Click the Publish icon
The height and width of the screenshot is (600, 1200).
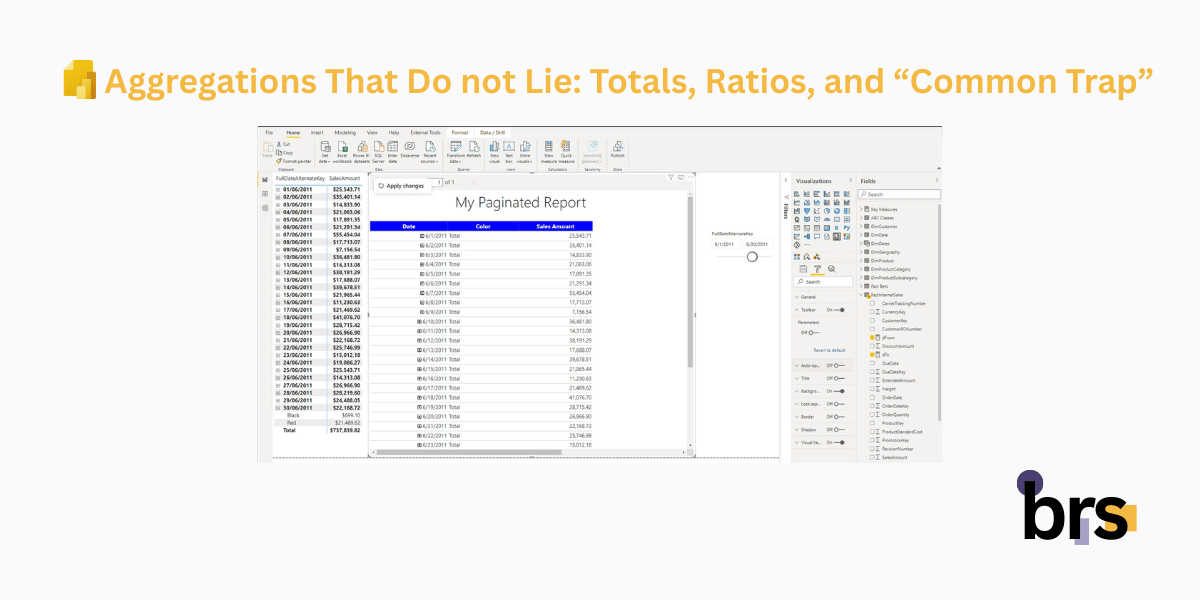tap(617, 149)
